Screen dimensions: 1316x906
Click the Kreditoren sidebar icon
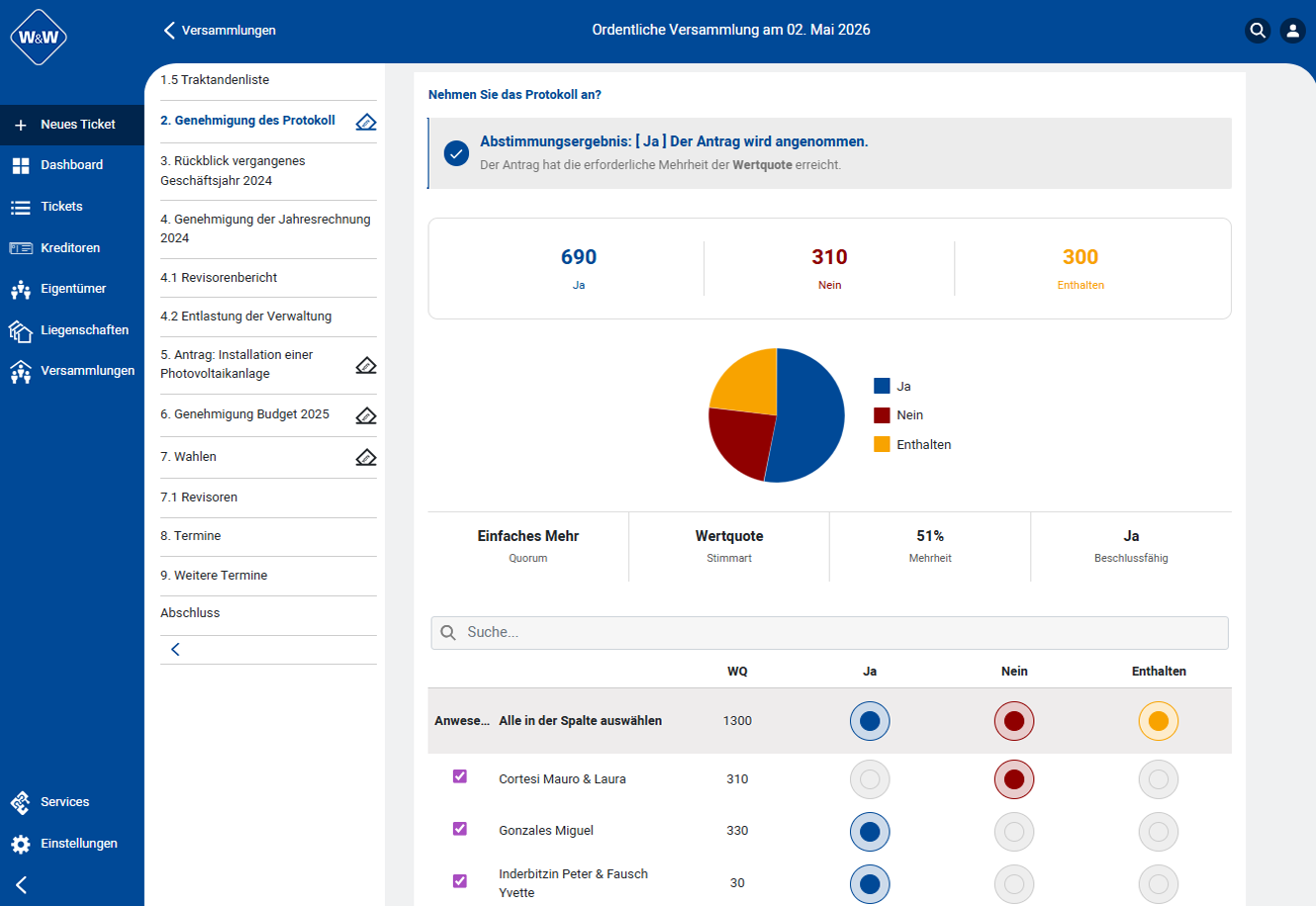click(21, 248)
